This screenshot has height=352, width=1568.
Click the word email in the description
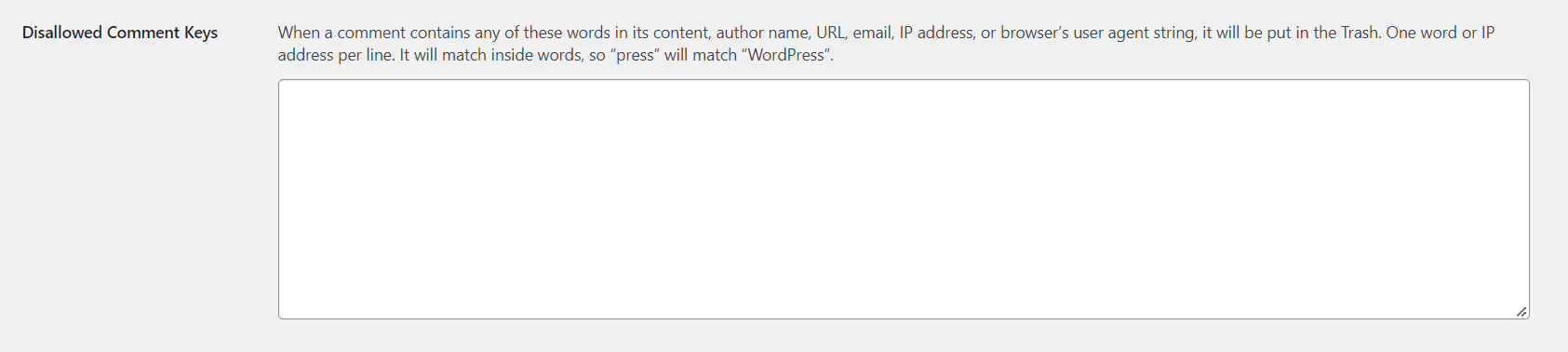(x=872, y=33)
